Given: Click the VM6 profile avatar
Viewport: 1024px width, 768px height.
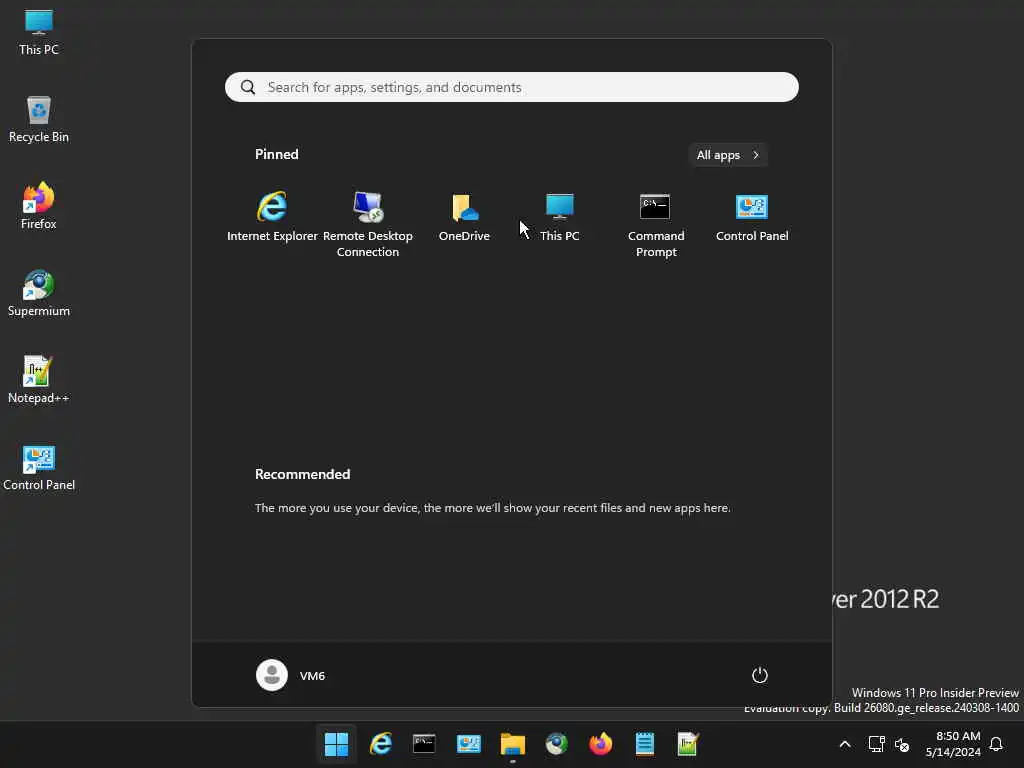Looking at the screenshot, I should [272, 675].
